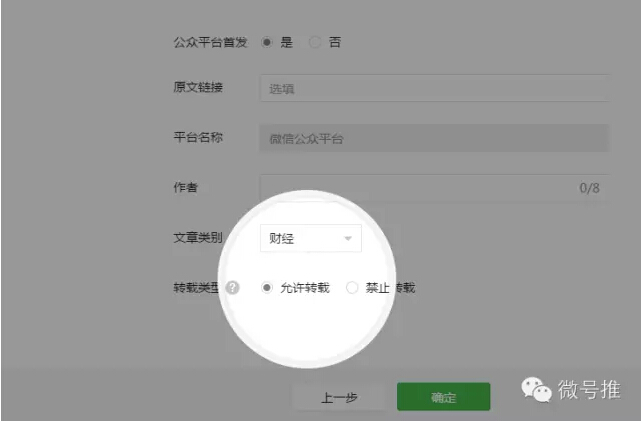
Task: Click the 文章类别 label
Action: tap(198, 238)
